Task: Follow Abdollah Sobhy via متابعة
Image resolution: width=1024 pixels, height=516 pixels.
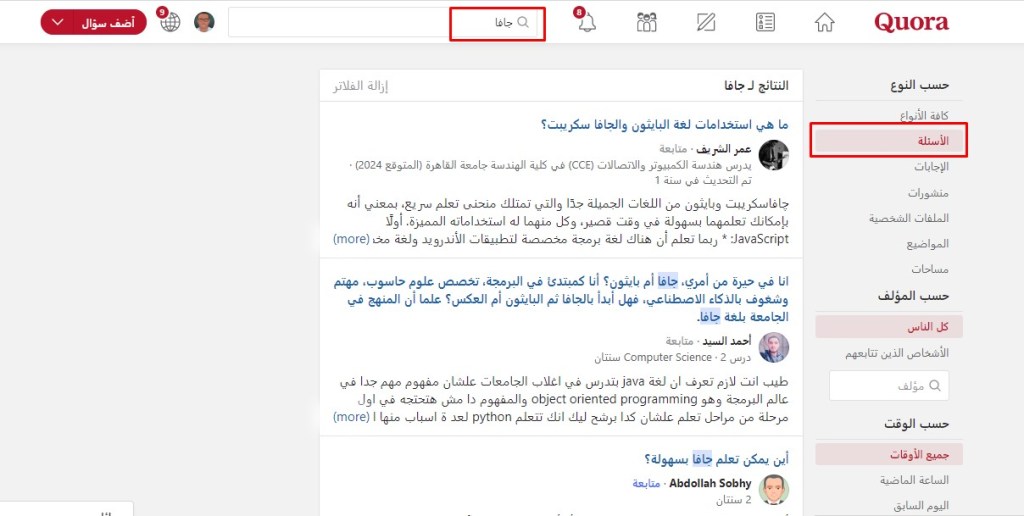Action: click(647, 484)
